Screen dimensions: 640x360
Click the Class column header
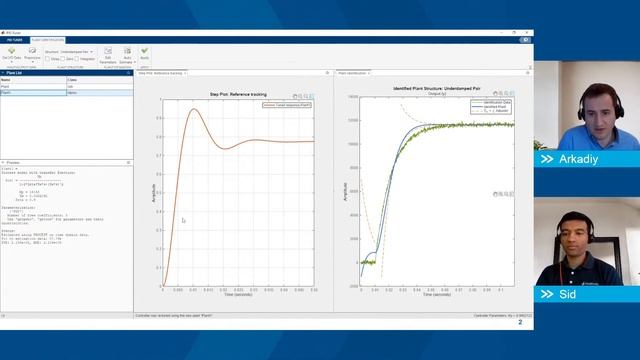[x=100, y=80]
